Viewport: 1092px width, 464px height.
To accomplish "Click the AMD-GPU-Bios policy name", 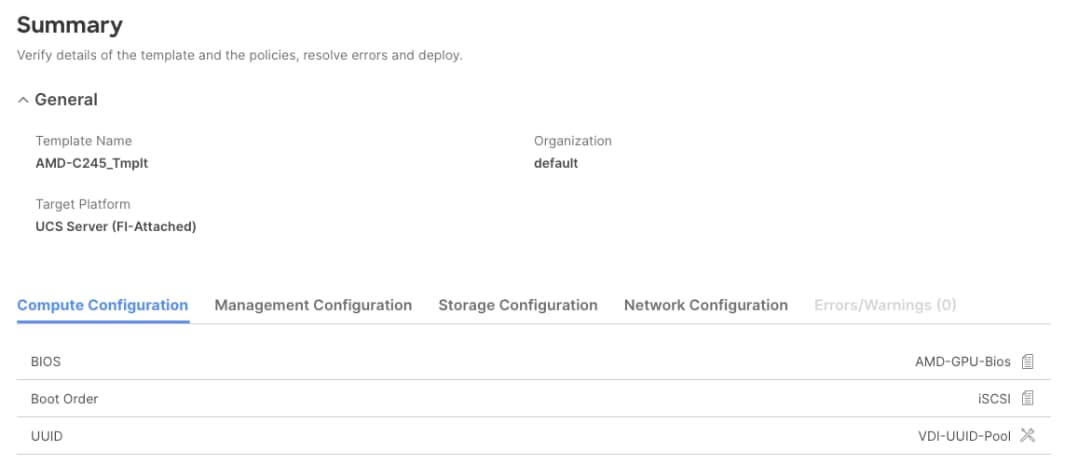I will coord(963,362).
